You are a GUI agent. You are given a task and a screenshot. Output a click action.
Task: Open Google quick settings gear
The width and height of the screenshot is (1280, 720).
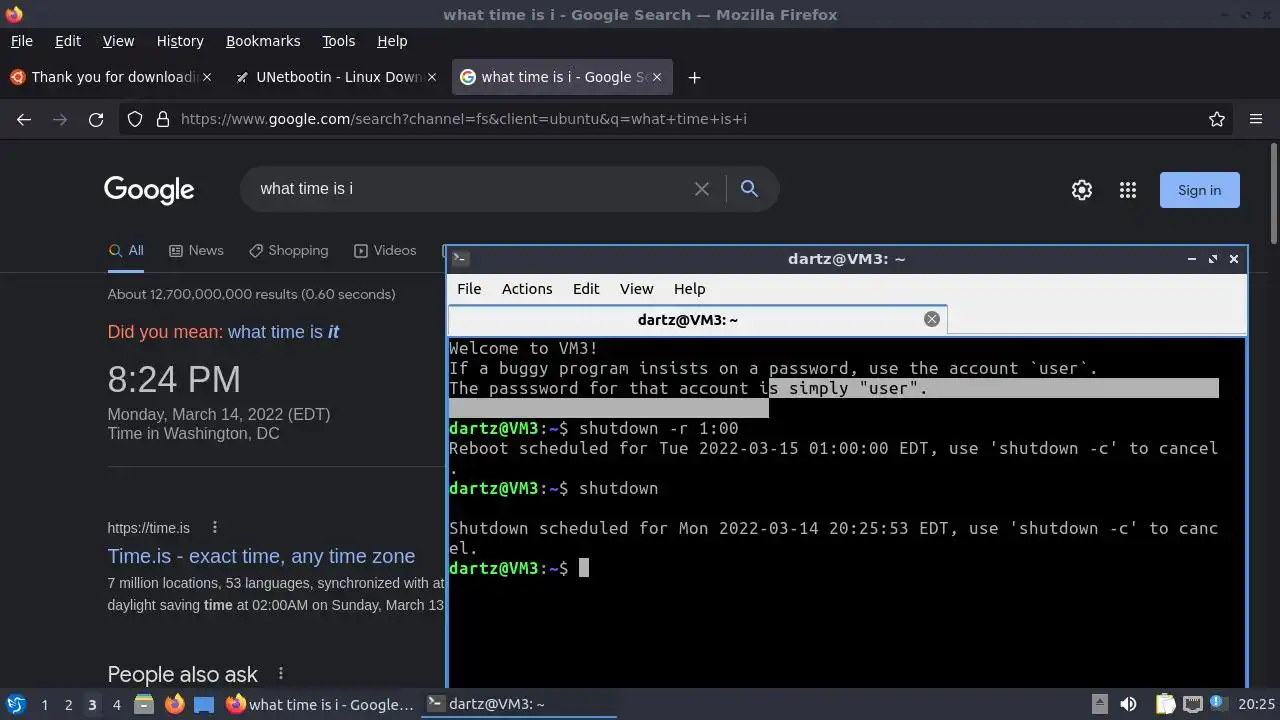1082,190
